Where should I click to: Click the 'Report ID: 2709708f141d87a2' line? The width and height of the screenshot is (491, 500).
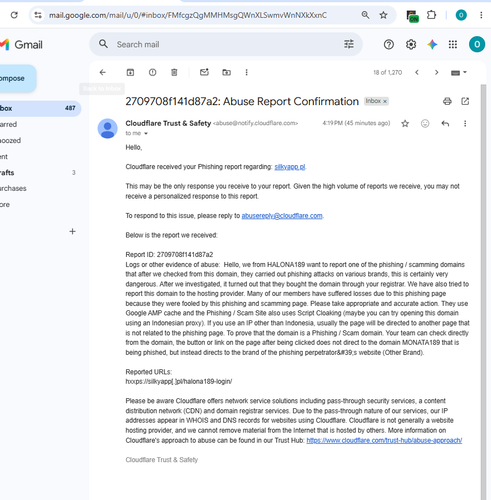169,255
